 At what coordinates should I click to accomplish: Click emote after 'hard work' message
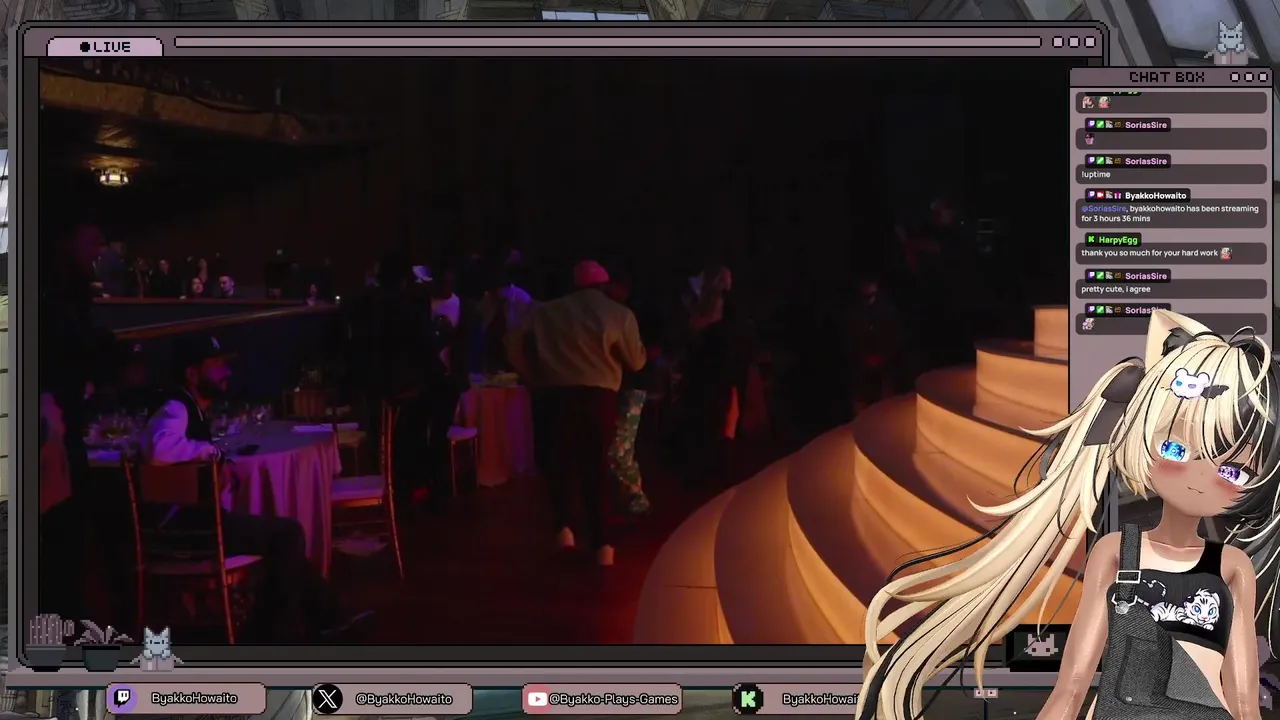(x=1226, y=253)
